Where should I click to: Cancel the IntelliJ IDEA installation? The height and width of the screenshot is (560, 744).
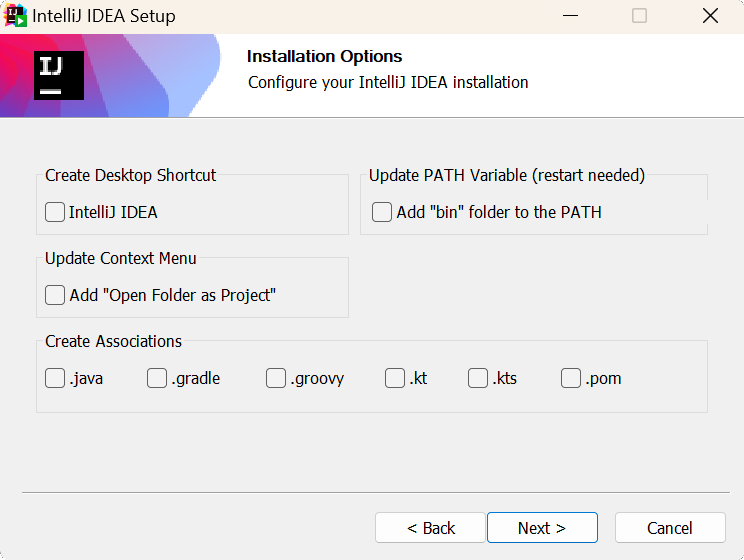click(x=670, y=528)
